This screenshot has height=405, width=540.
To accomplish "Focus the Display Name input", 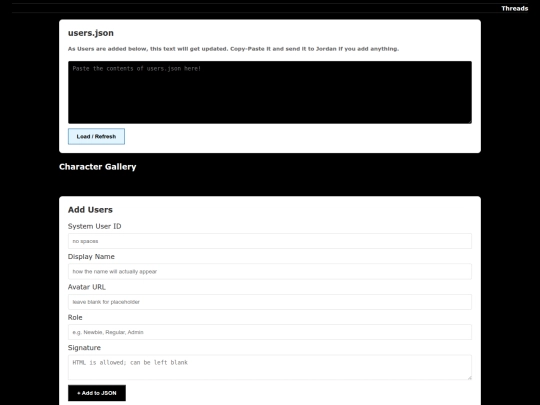I will point(270,271).
